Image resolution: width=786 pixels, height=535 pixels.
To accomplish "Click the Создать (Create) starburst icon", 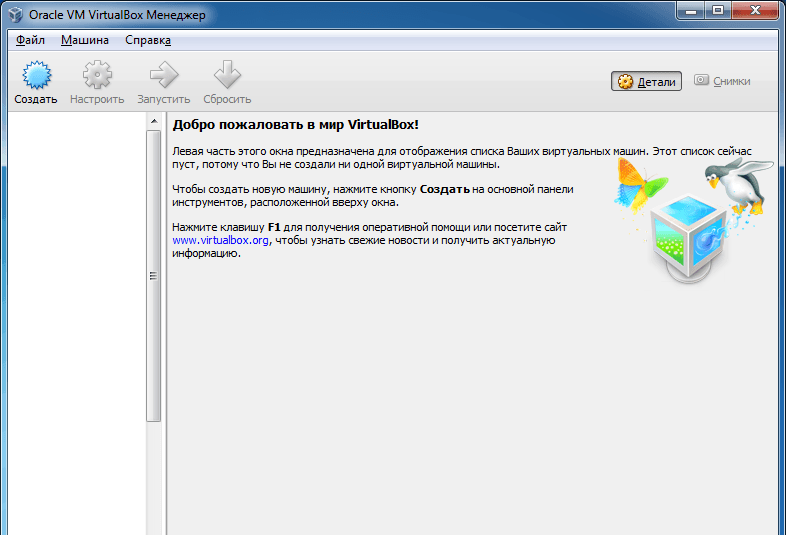I will 37,75.
